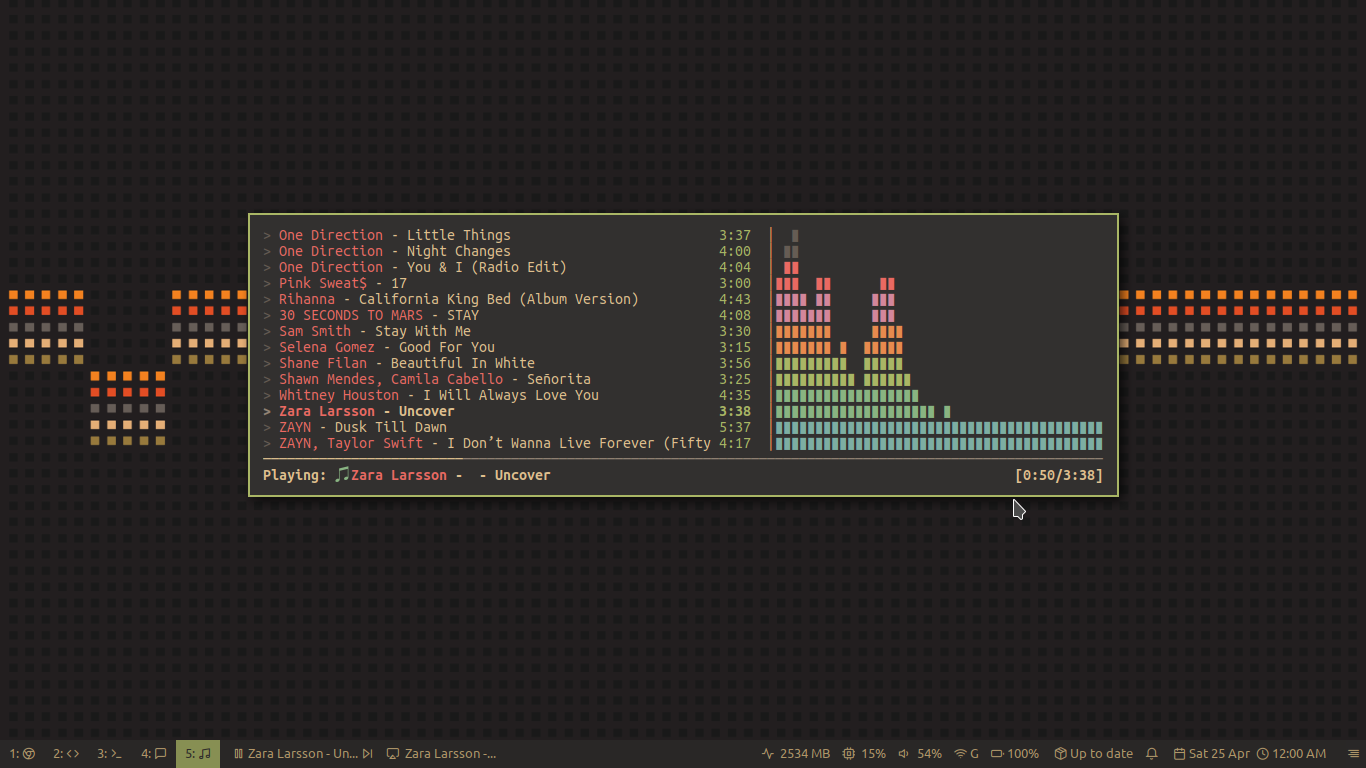Click the 100% battery value
Screen dimensions: 1366x768
point(1023,754)
